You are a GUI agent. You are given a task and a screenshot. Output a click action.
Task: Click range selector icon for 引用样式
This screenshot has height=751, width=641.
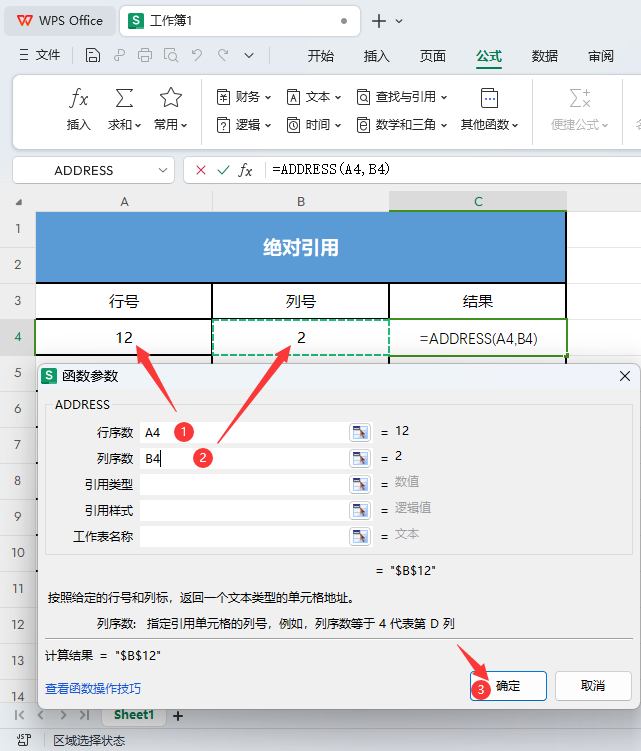(x=360, y=511)
